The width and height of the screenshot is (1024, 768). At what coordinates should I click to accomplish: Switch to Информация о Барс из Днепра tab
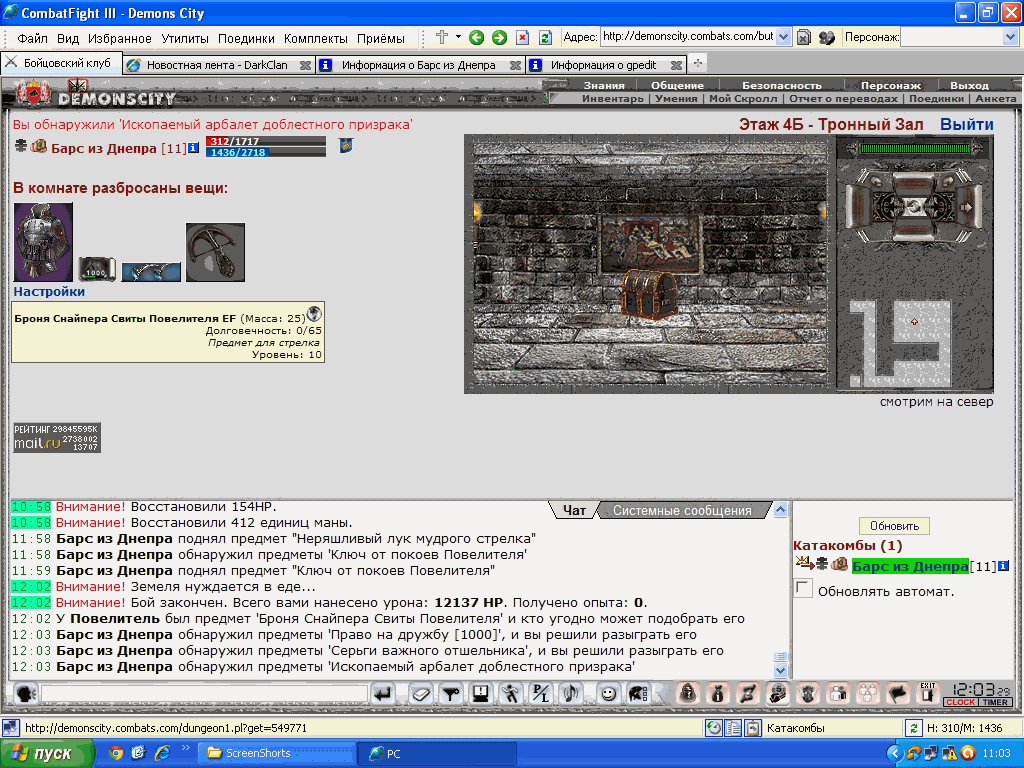419,65
